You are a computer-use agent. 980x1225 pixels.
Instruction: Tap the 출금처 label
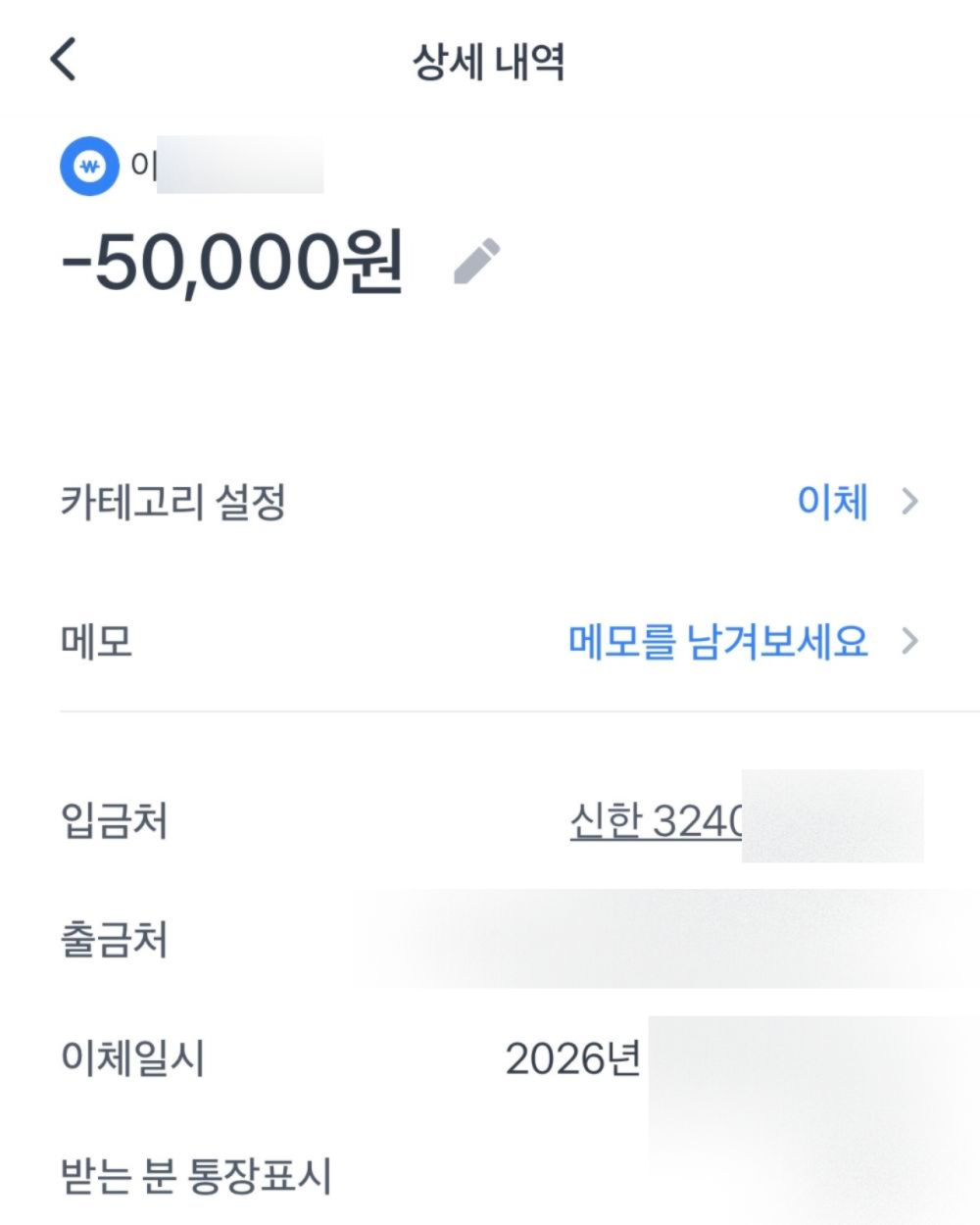point(114,940)
